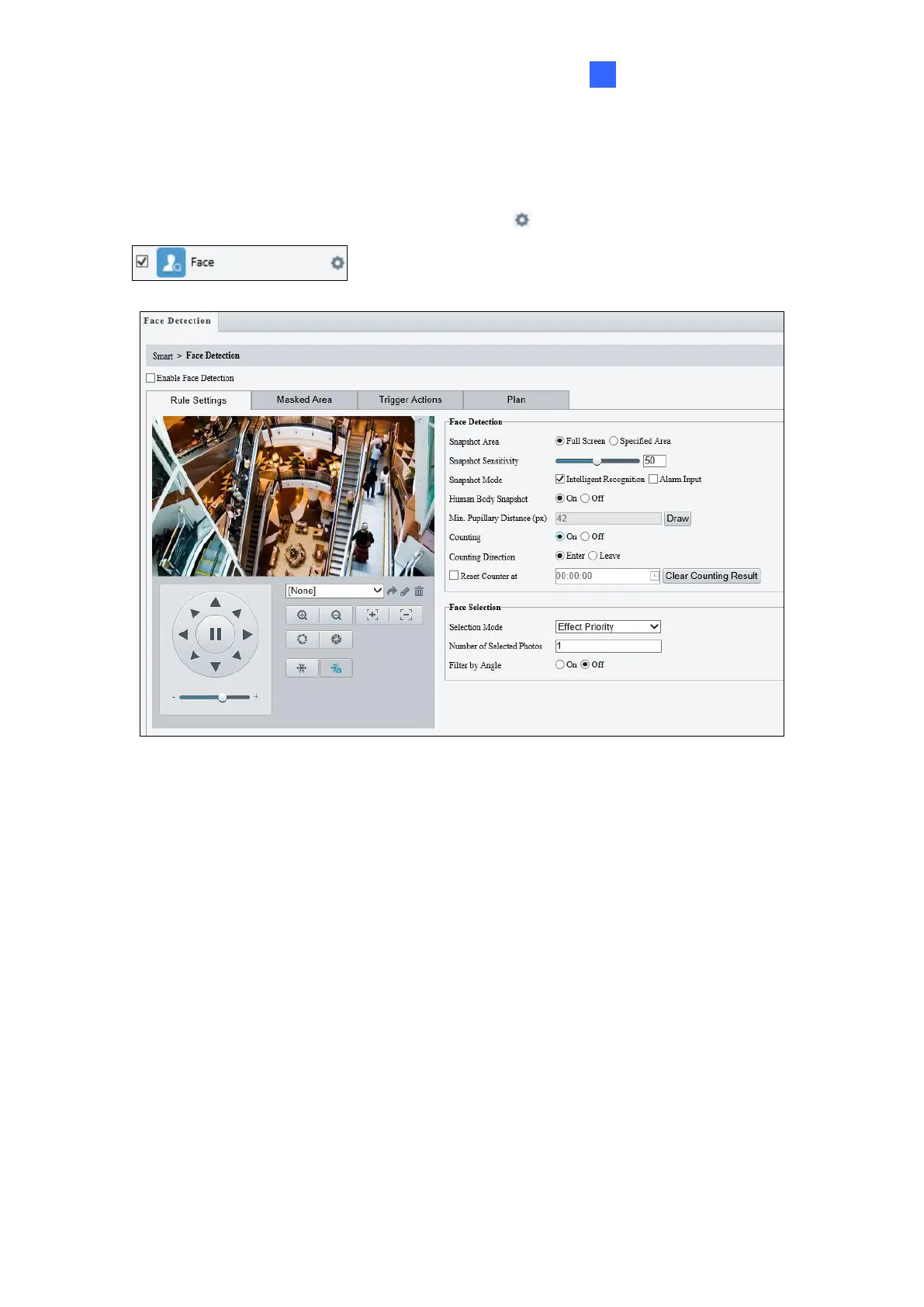Tilt camera down with PTZ down arrow

click(x=216, y=667)
